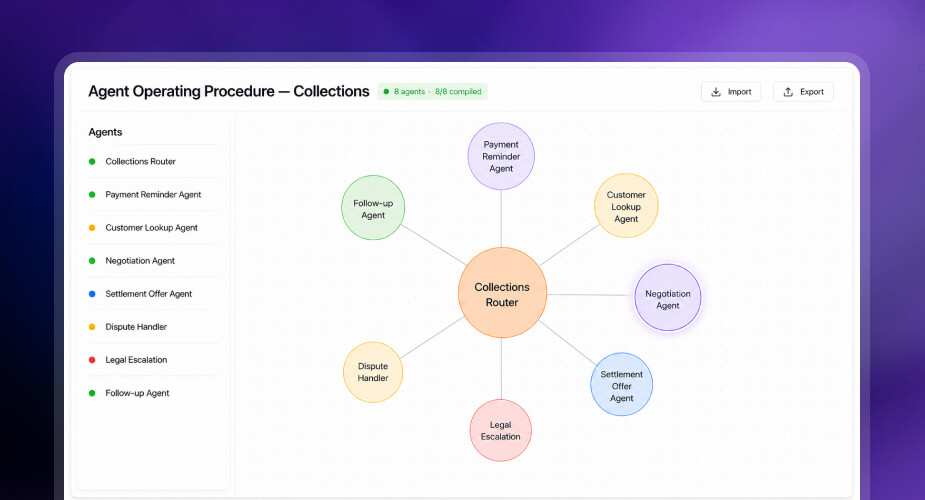The image size is (925, 500).
Task: Click the green dot beside Follow-up Agent in list
Action: (92, 393)
